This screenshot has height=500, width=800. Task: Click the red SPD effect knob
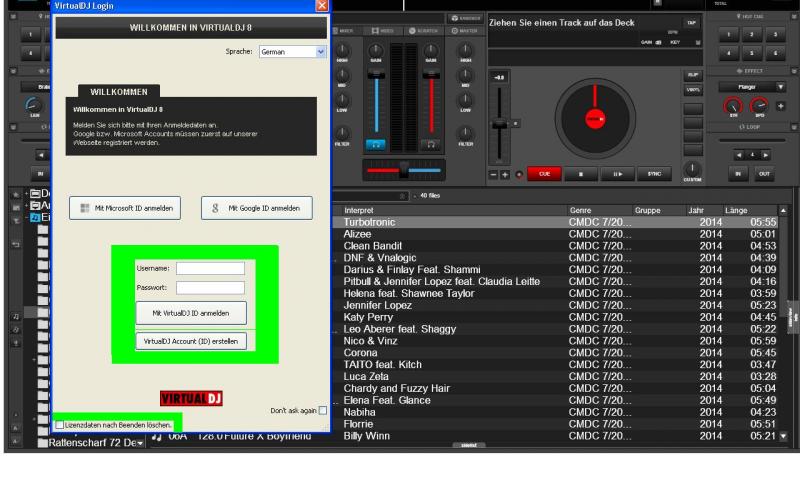[759, 106]
